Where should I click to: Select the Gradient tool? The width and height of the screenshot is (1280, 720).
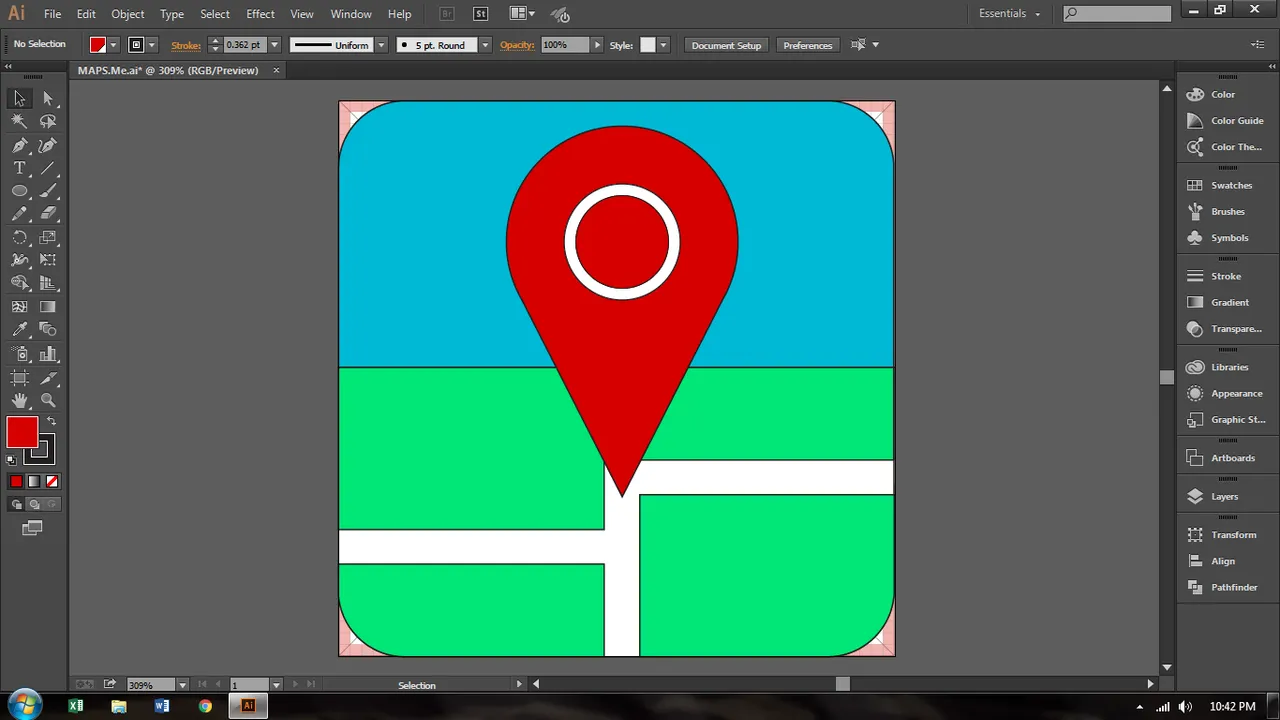[x=48, y=307]
